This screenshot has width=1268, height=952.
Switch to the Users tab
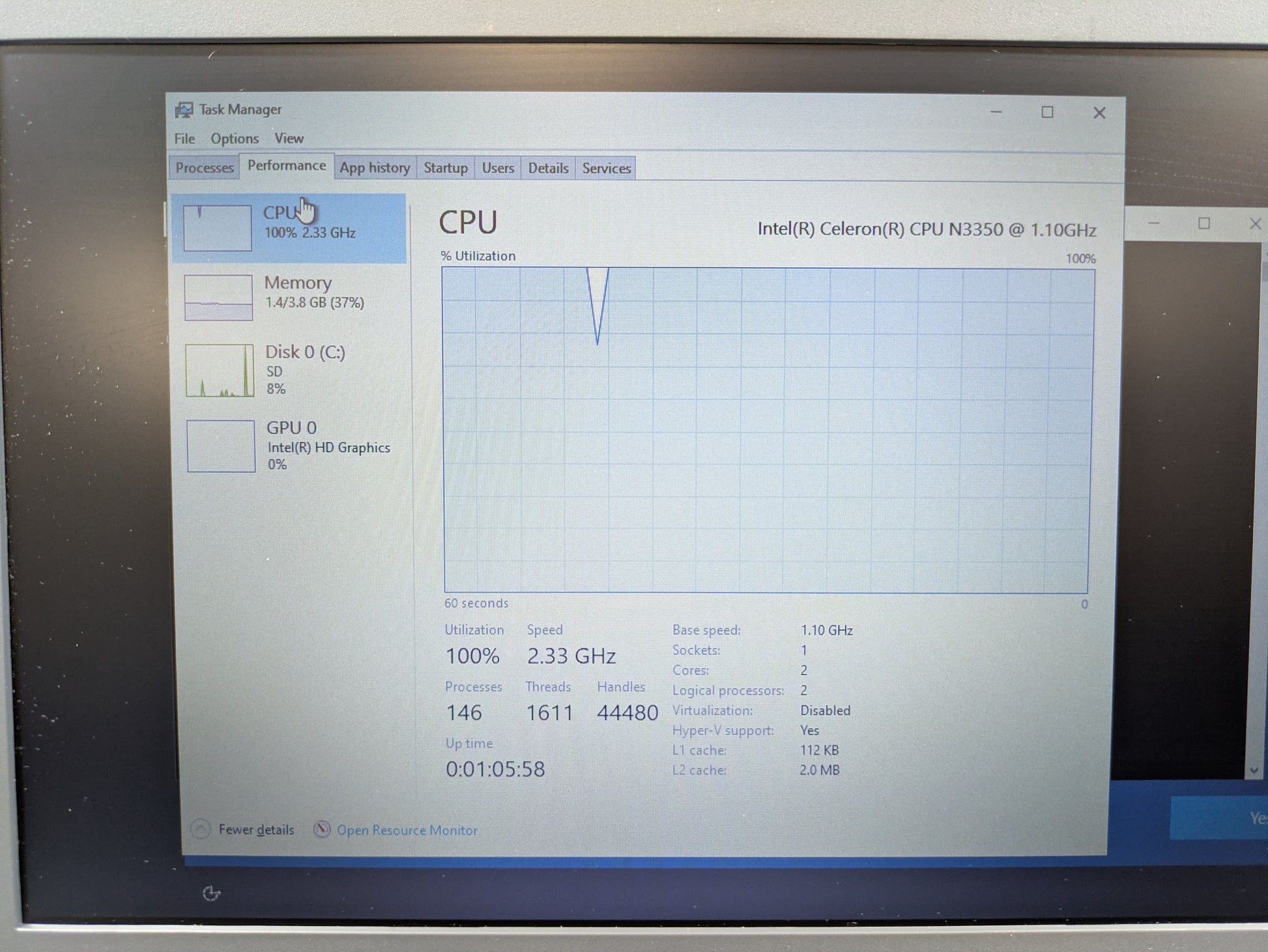tap(498, 168)
